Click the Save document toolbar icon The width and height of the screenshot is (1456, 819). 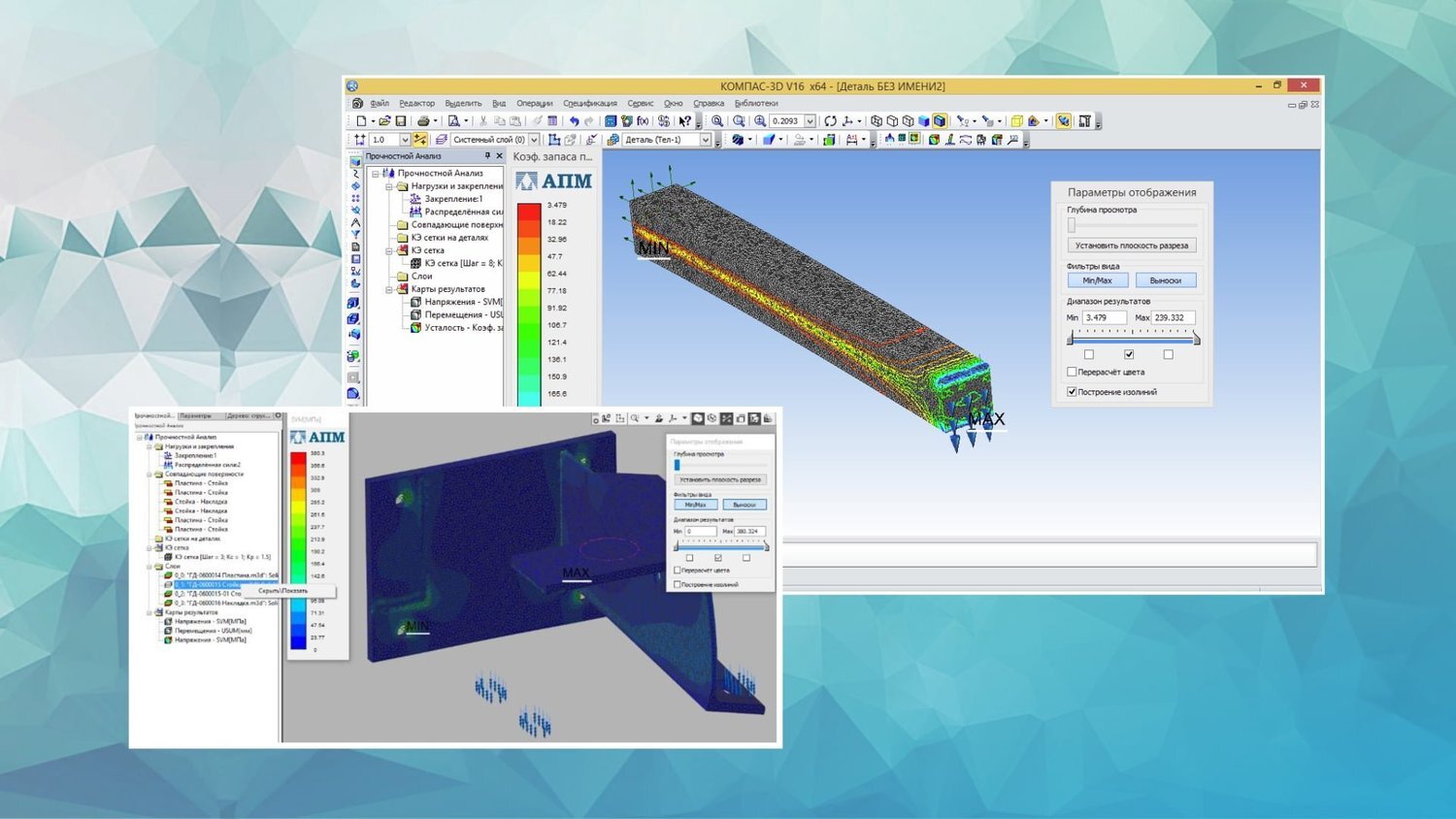[400, 121]
